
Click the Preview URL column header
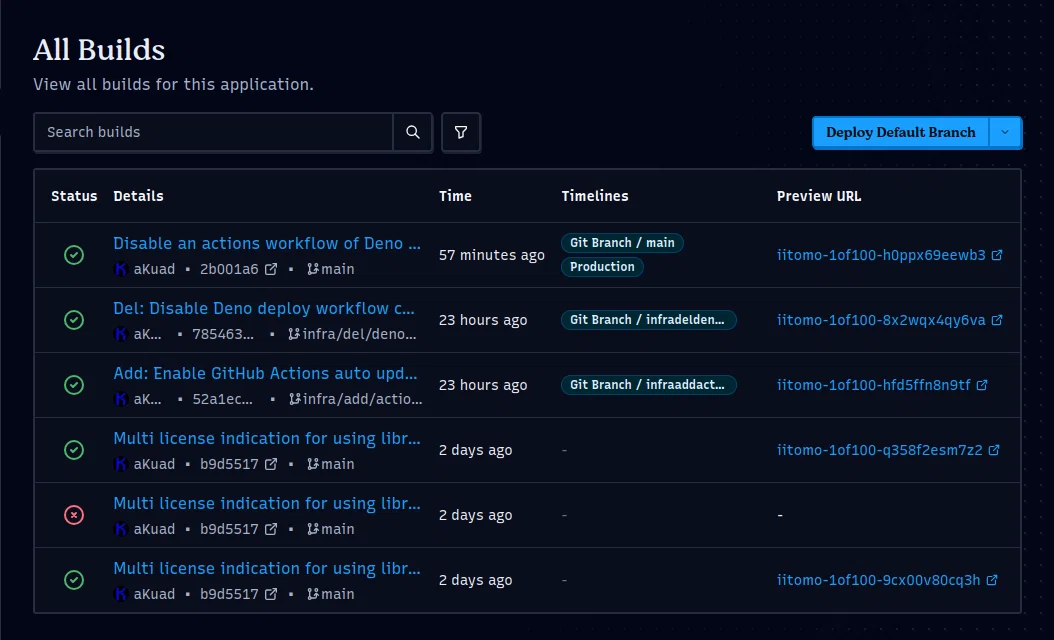point(819,196)
